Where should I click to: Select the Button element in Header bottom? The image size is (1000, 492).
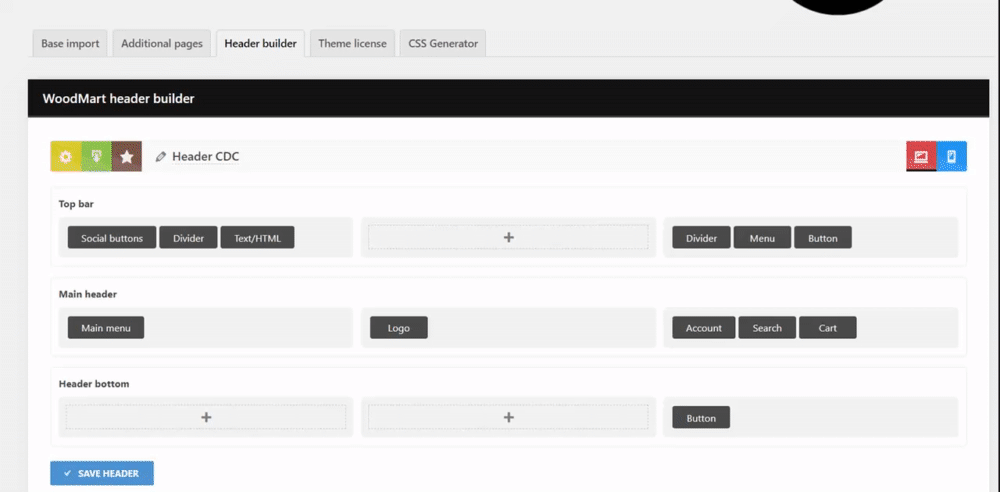coord(701,417)
